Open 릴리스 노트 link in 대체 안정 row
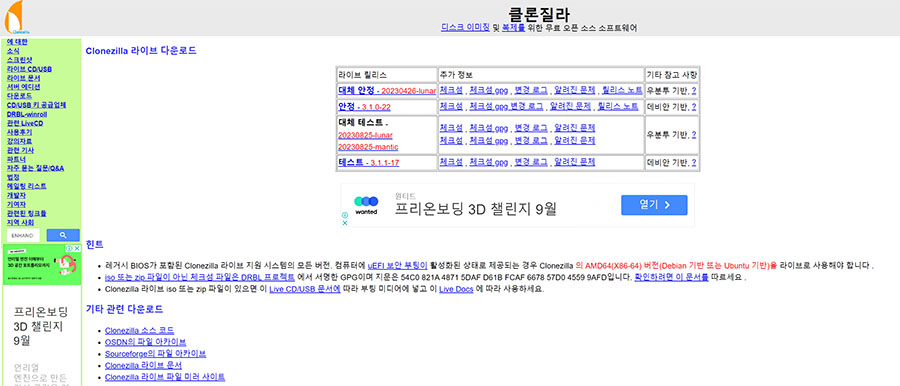 coord(622,90)
